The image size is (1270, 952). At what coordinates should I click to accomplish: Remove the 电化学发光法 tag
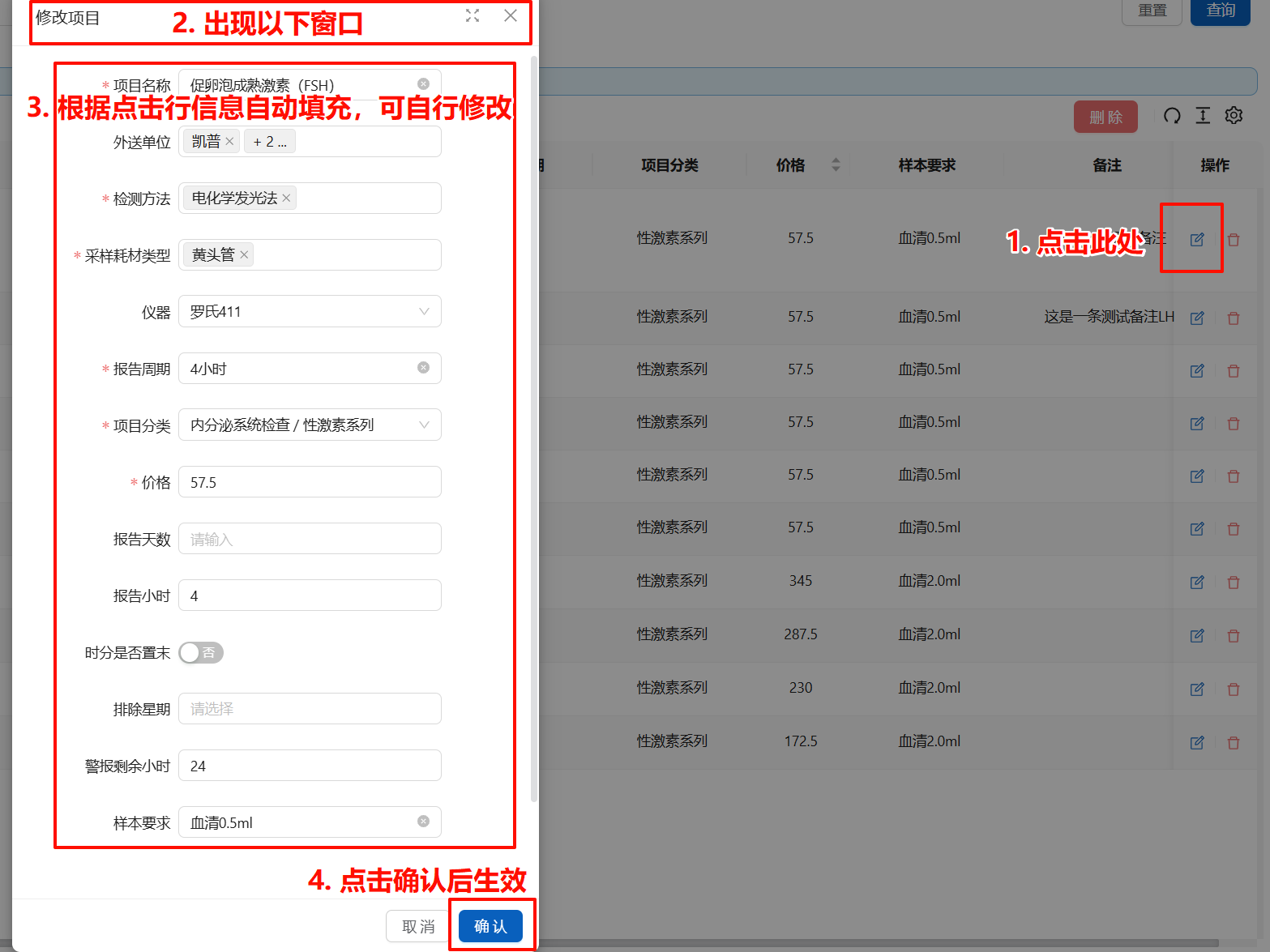click(286, 199)
